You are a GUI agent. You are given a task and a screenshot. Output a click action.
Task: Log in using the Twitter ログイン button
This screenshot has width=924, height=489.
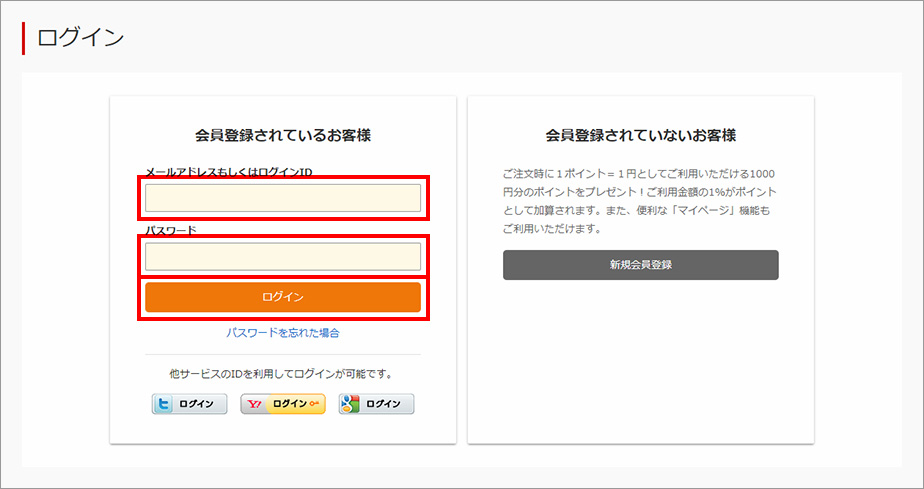[189, 404]
